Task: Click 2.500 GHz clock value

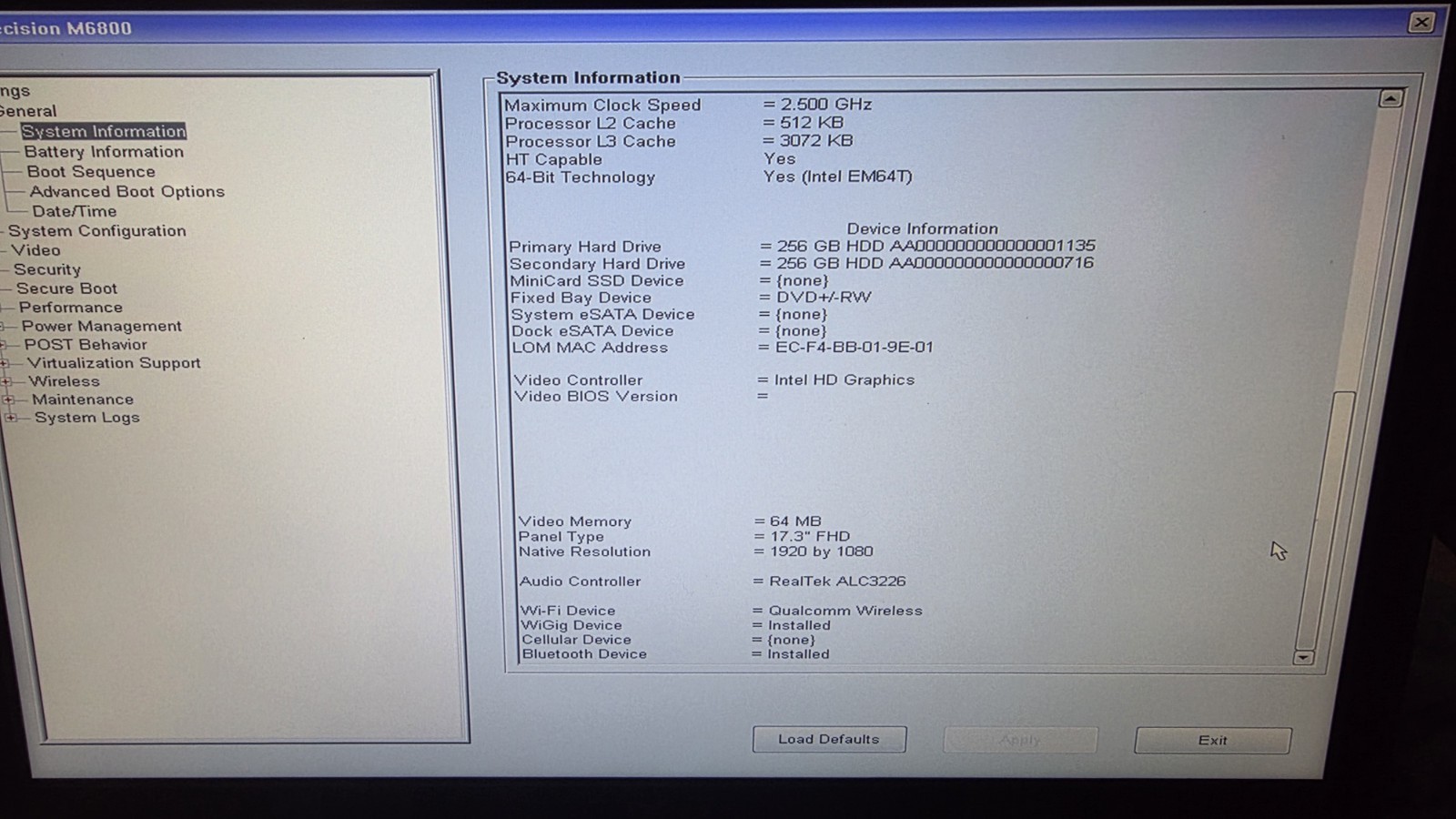Action: (x=826, y=104)
